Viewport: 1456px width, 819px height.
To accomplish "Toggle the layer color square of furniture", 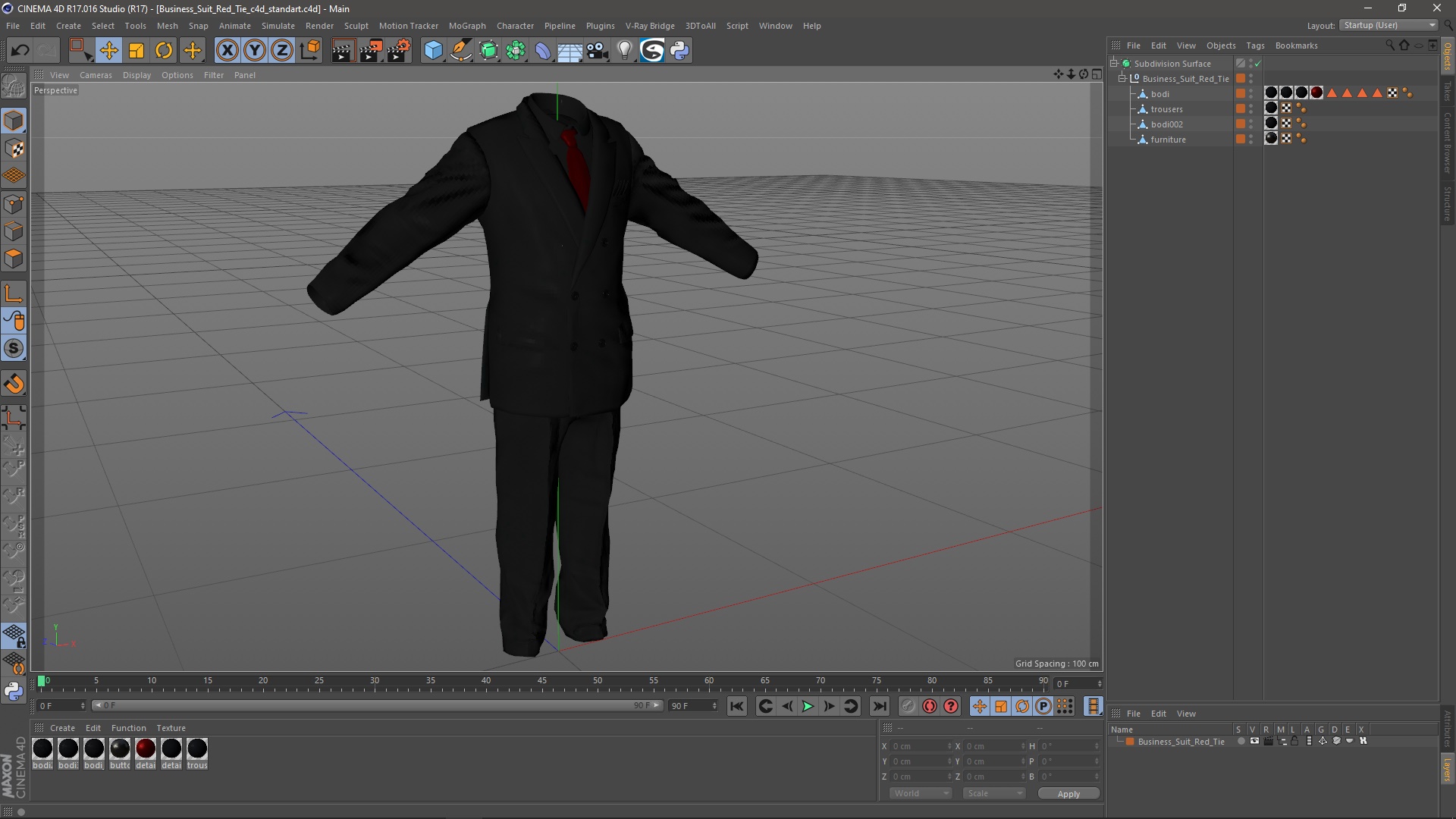I will (1241, 139).
